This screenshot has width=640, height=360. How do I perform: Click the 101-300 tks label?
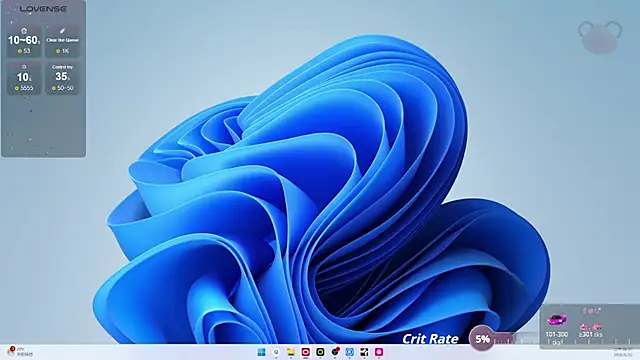click(557, 337)
